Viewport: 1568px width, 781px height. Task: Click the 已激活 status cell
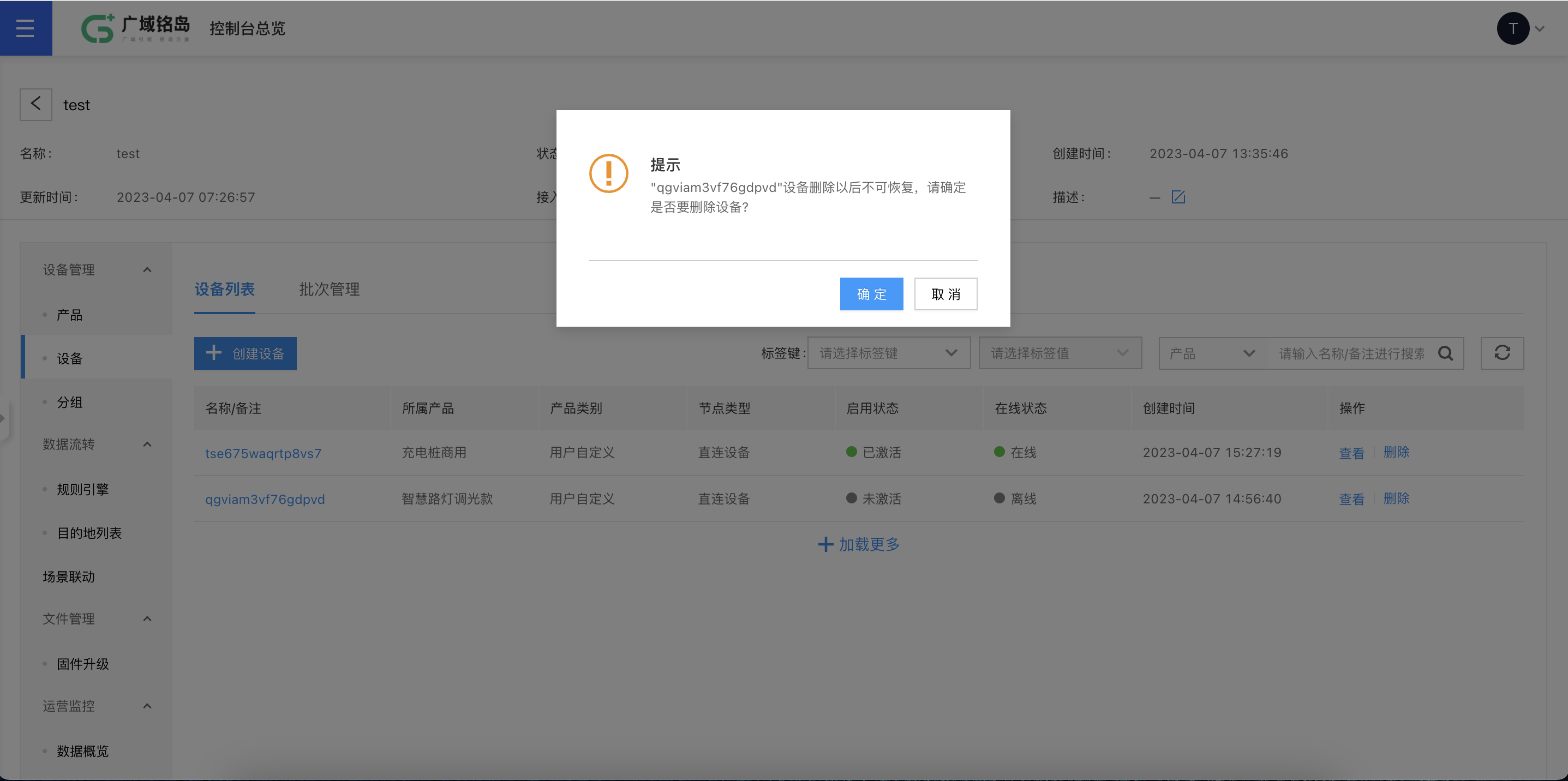(x=874, y=453)
